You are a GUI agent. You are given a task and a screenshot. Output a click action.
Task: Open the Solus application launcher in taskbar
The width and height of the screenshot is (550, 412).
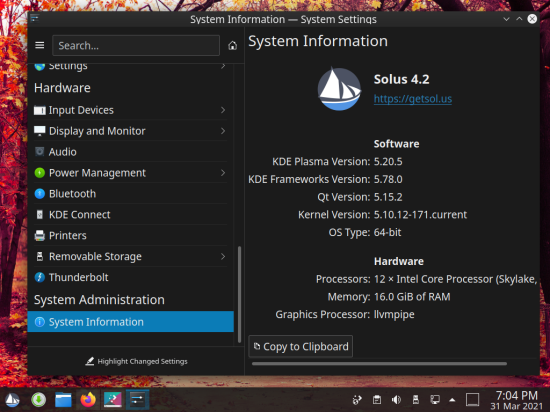tap(12, 400)
